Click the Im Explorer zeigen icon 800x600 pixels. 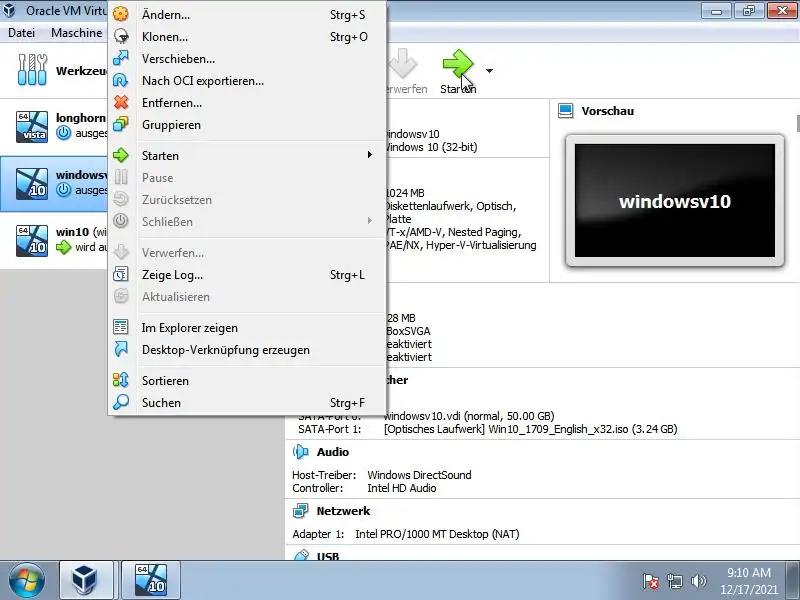pyautogui.click(x=121, y=327)
